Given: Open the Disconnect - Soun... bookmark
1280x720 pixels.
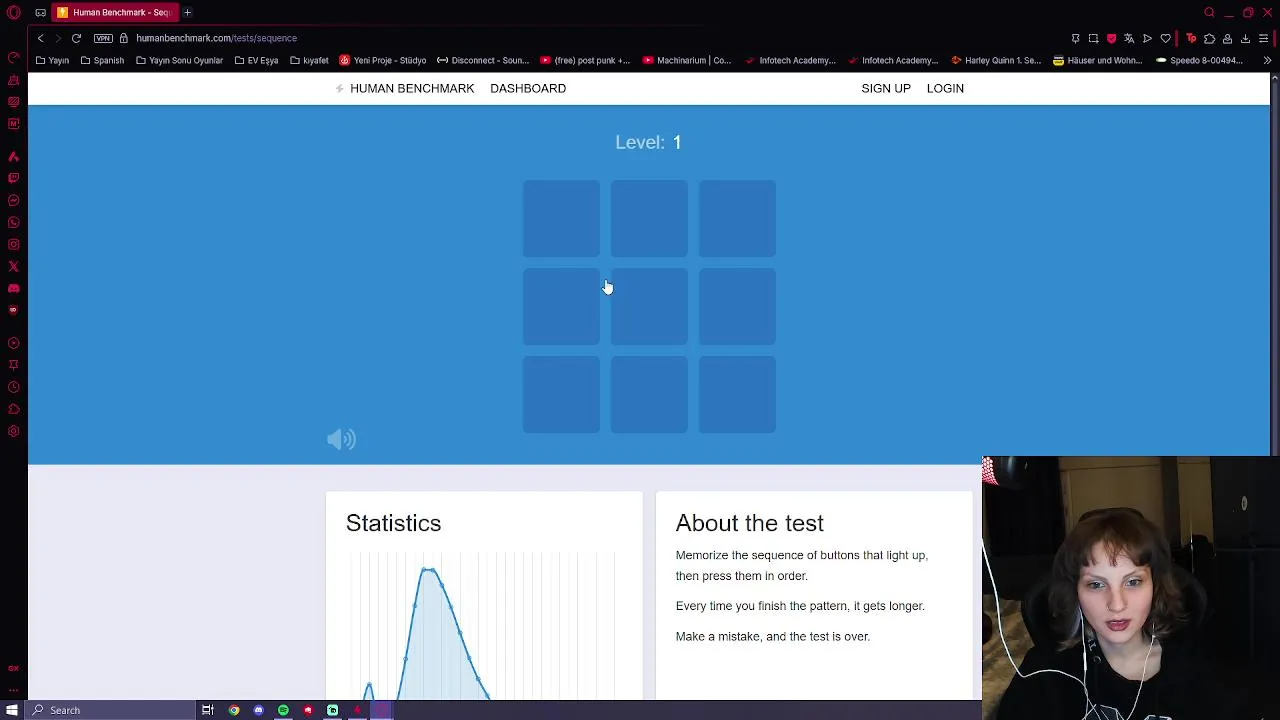Looking at the screenshot, I should [x=483, y=61].
